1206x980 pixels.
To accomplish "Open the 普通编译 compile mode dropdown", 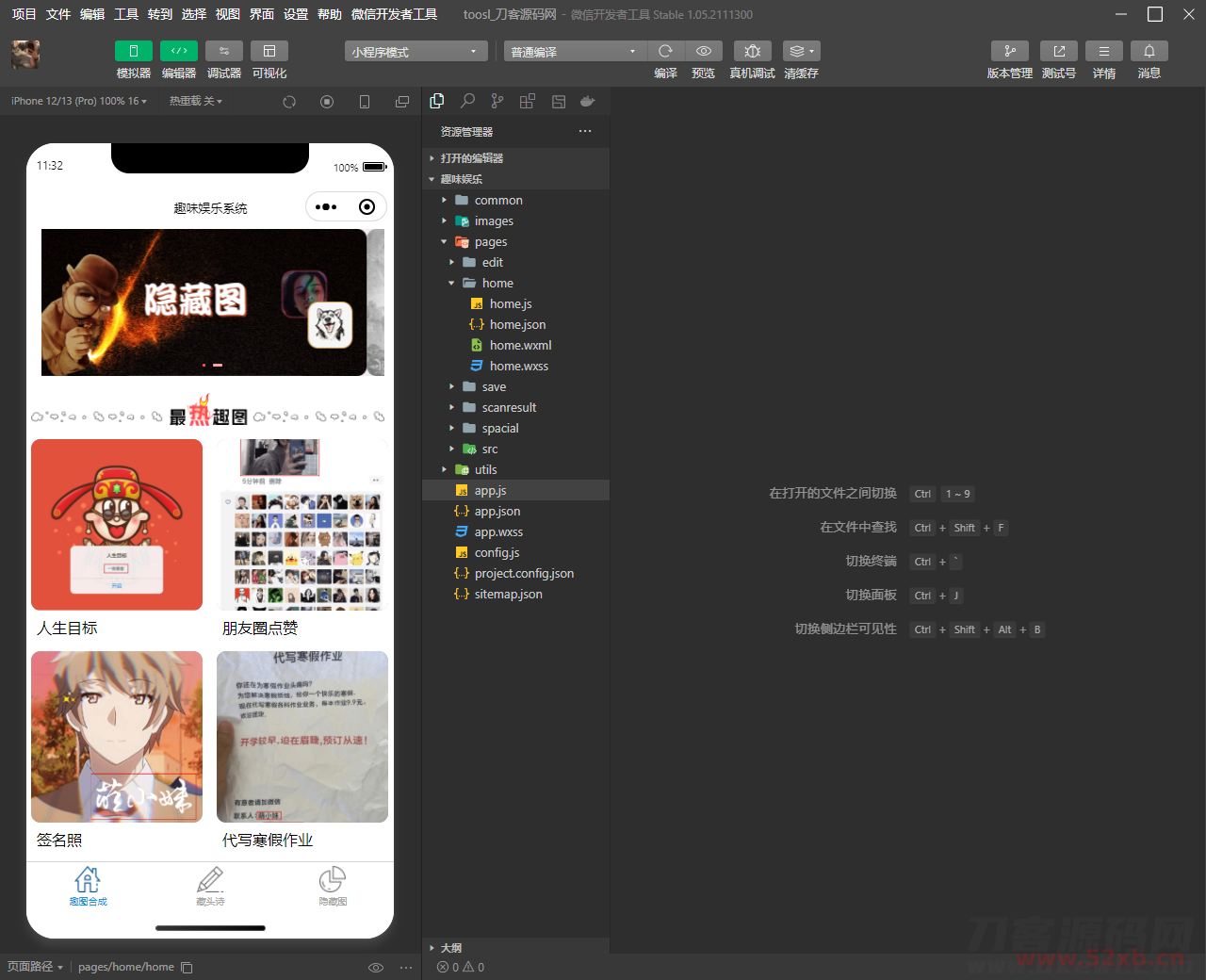I will click(574, 51).
